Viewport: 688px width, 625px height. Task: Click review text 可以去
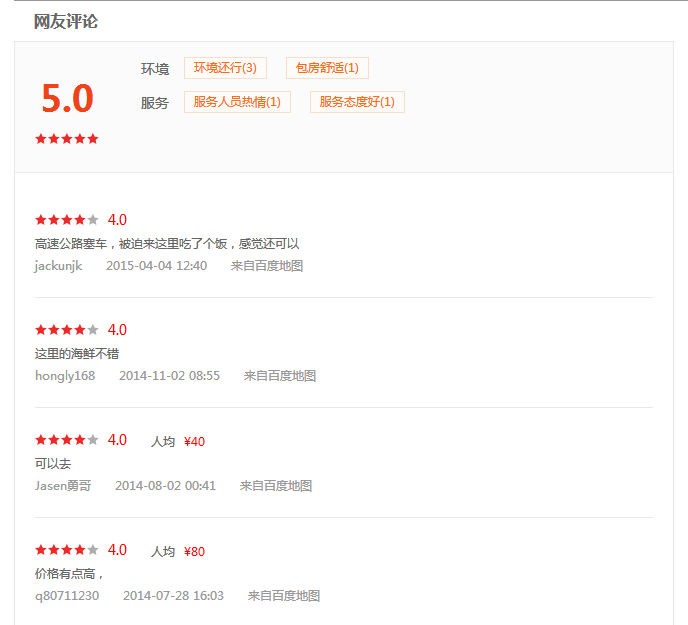(x=53, y=464)
